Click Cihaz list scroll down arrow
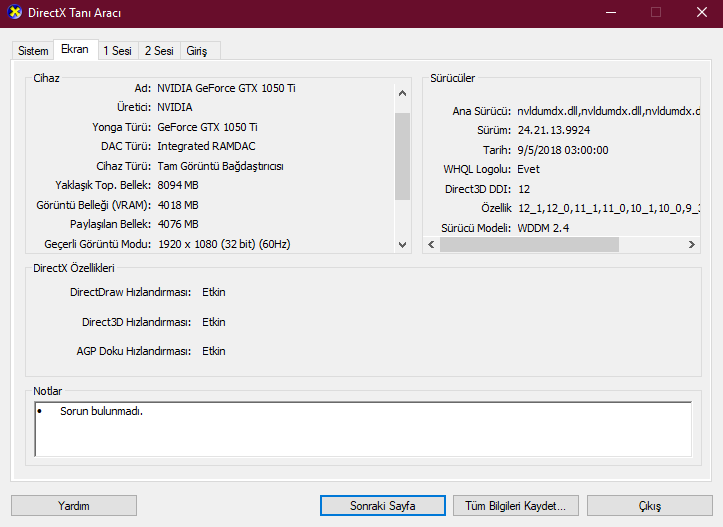This screenshot has height=527, width=723. (403, 245)
